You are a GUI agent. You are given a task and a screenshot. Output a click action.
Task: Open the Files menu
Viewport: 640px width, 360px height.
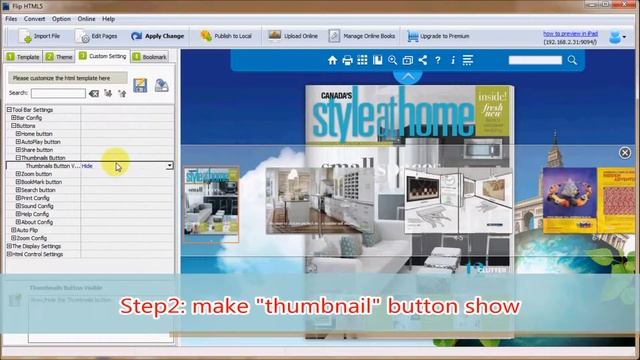[x=11, y=19]
